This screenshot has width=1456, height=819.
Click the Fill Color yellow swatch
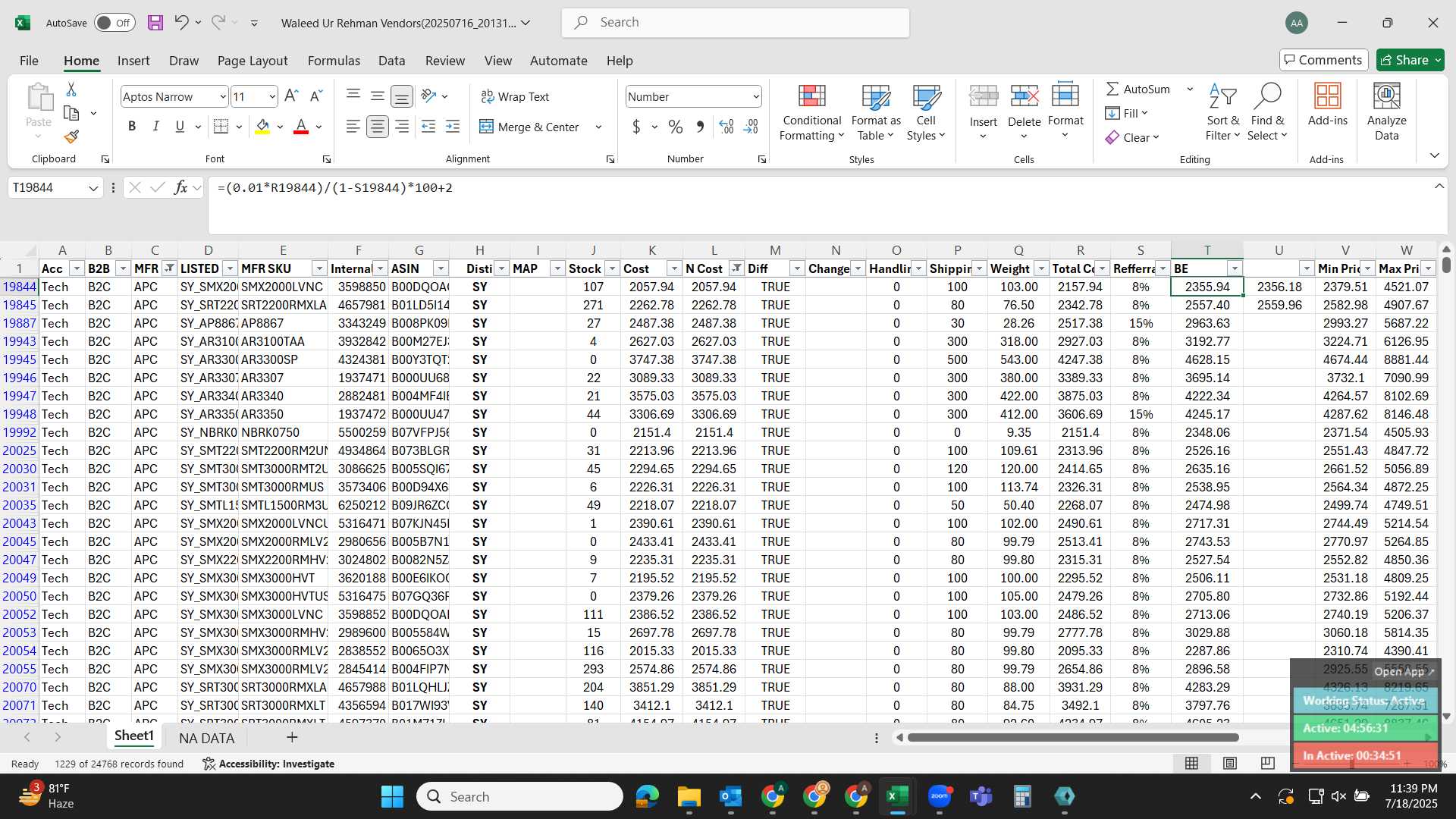(262, 127)
